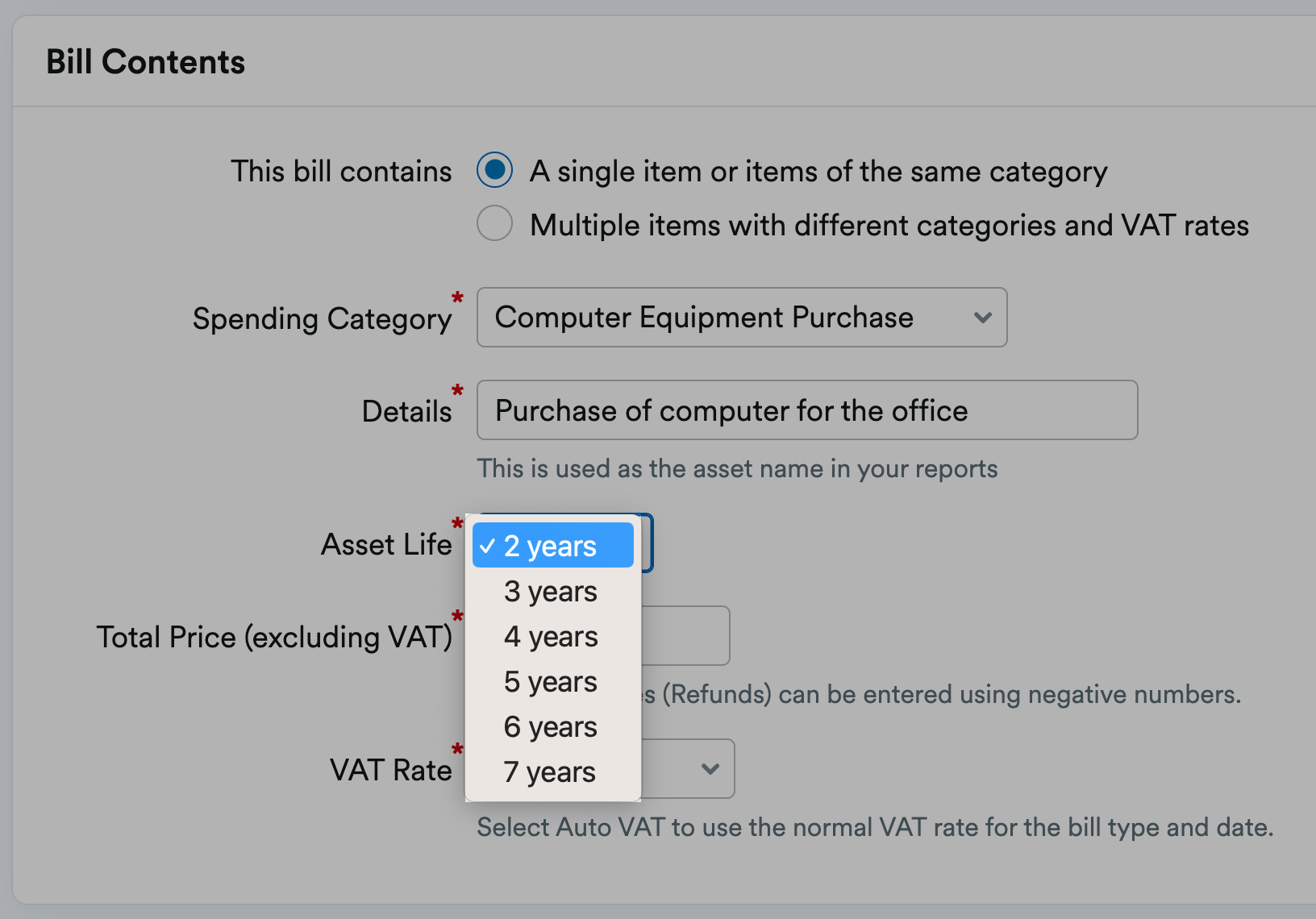1316x919 pixels.
Task: Click the asset name report hint below Details
Action: 736,468
